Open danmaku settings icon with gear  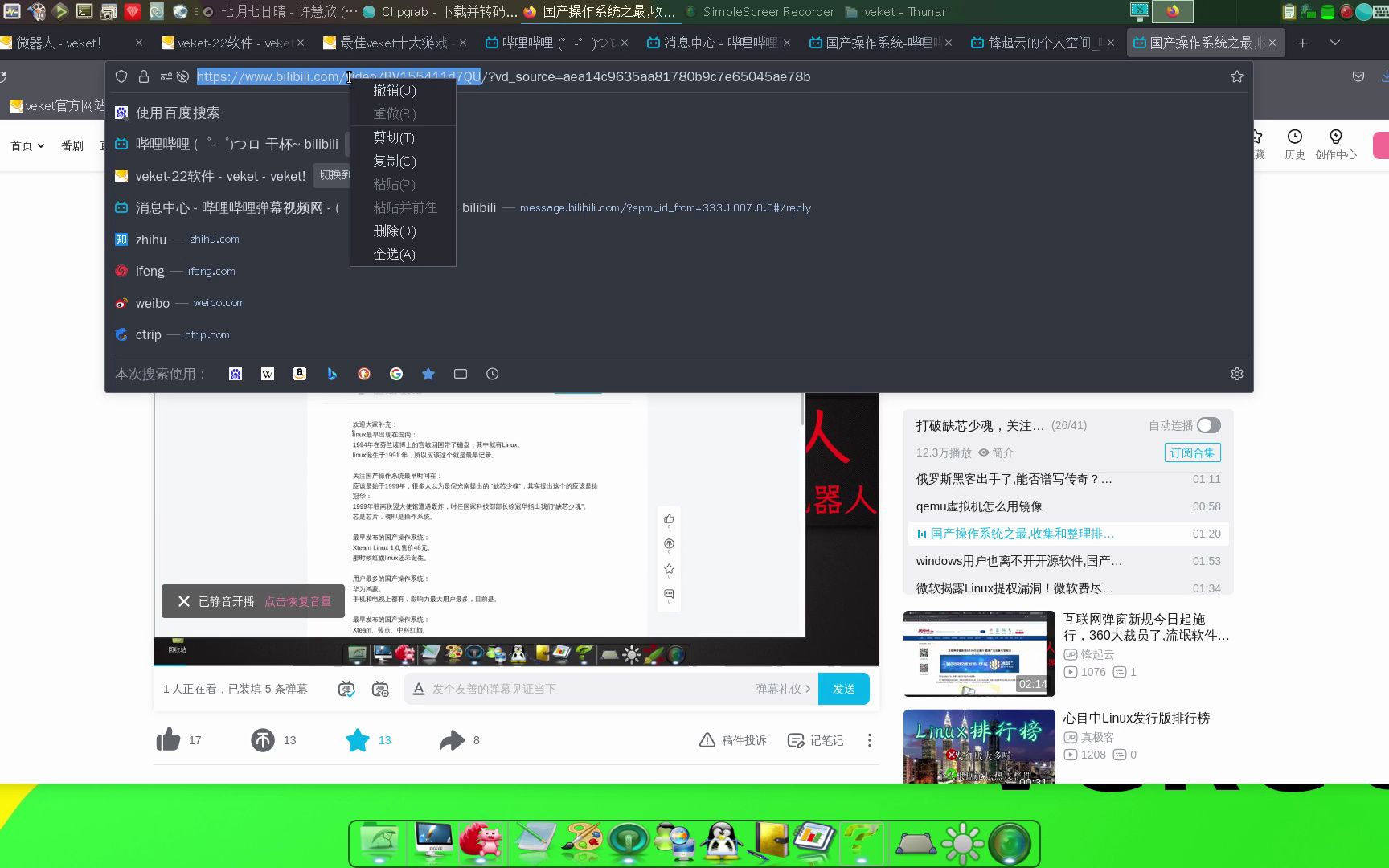(x=380, y=689)
